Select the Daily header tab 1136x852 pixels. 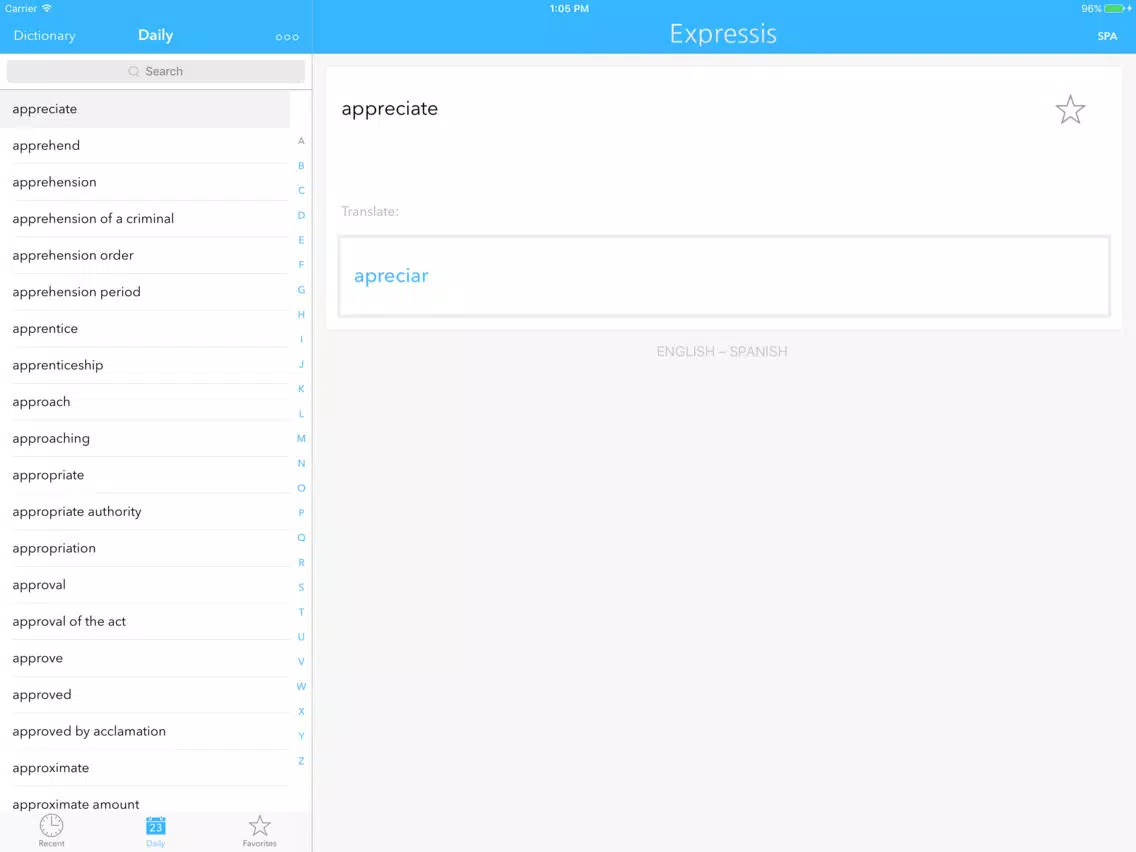[156, 35]
